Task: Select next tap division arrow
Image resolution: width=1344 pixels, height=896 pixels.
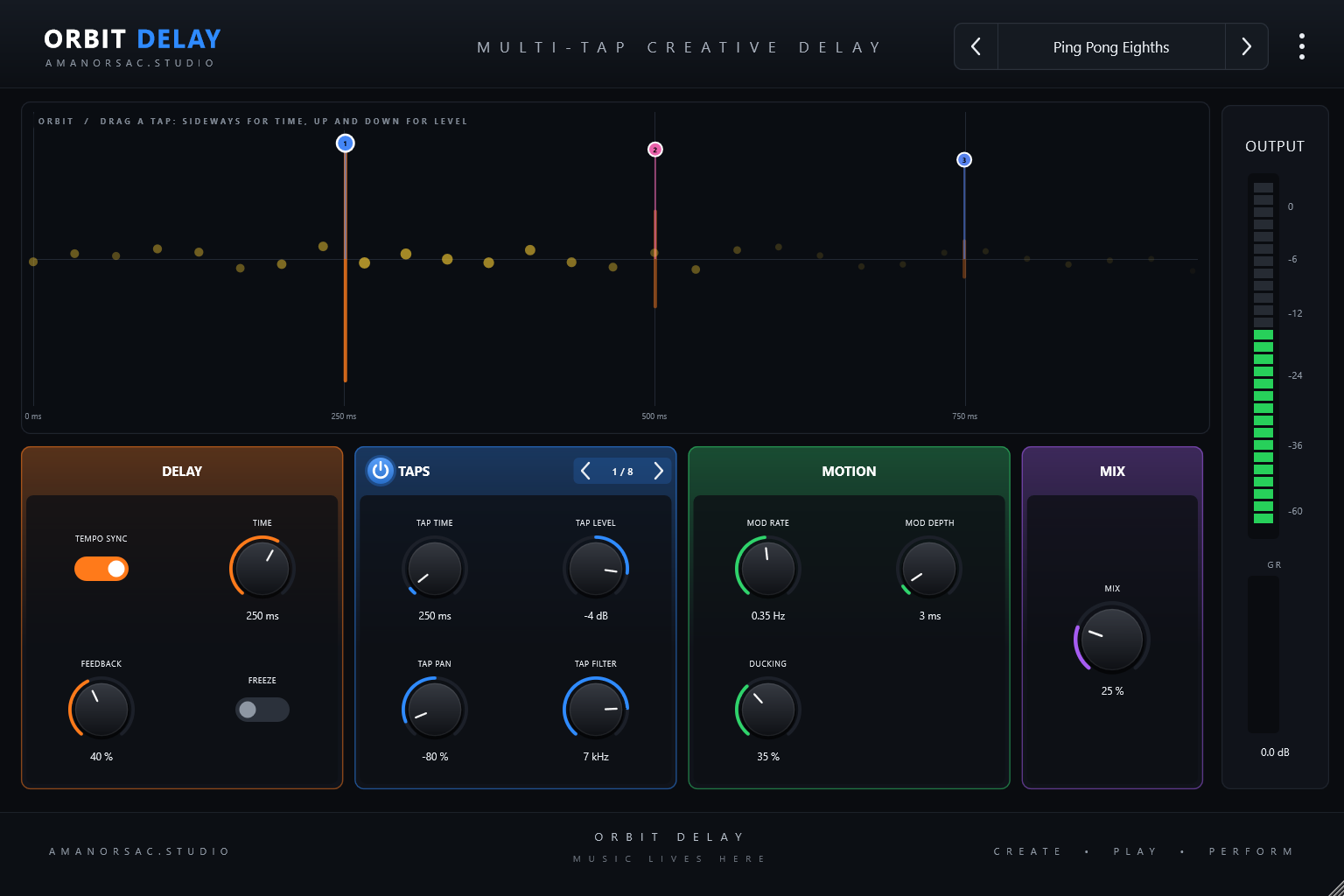Action: (659, 471)
